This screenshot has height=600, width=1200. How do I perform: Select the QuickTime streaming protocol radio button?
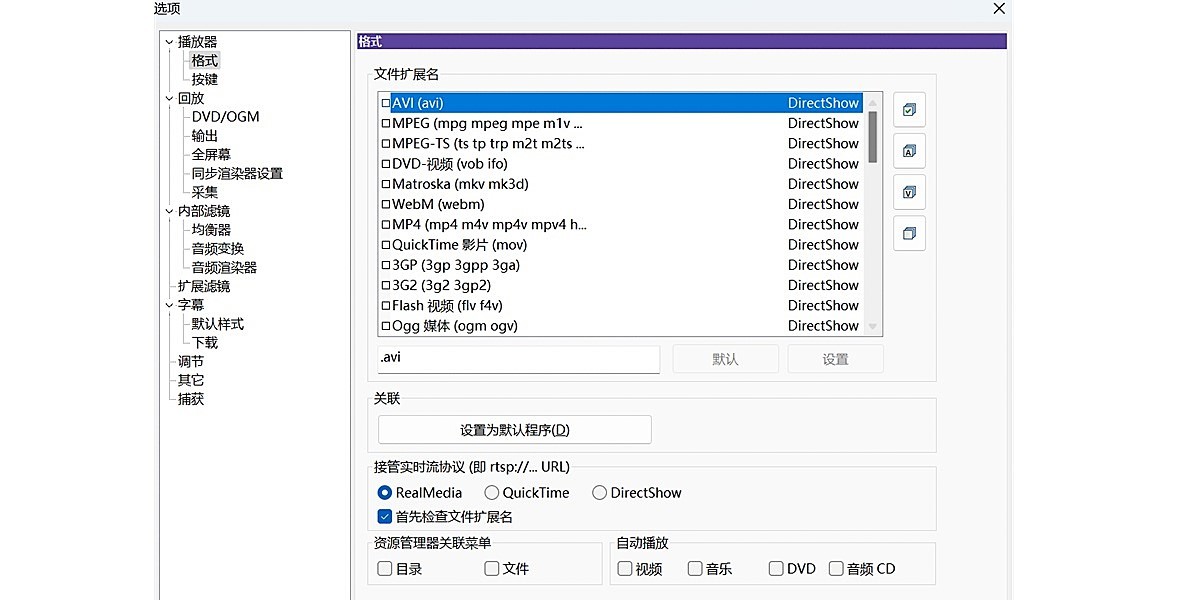click(491, 492)
